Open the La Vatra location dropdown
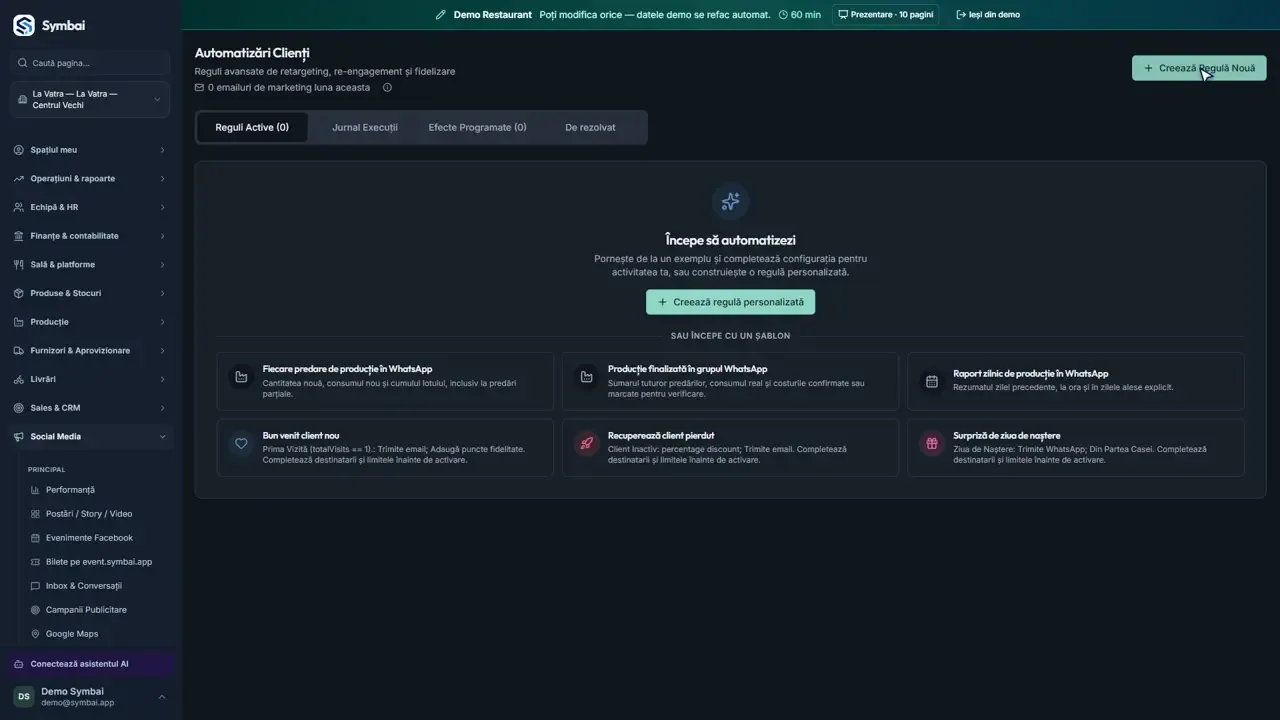This screenshot has height=720, width=1280. [90, 100]
